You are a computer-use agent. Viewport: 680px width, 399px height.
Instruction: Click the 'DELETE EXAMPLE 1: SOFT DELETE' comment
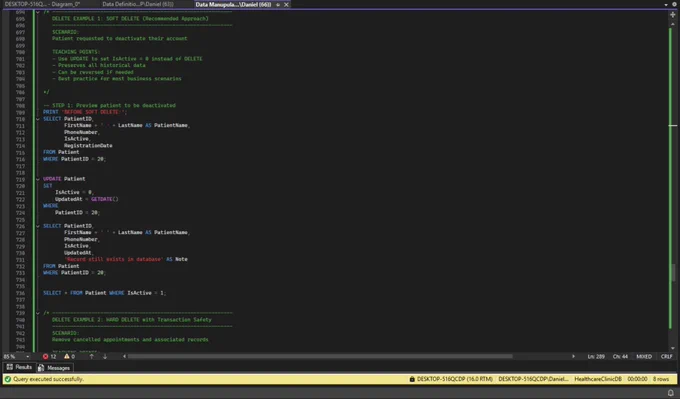130,19
